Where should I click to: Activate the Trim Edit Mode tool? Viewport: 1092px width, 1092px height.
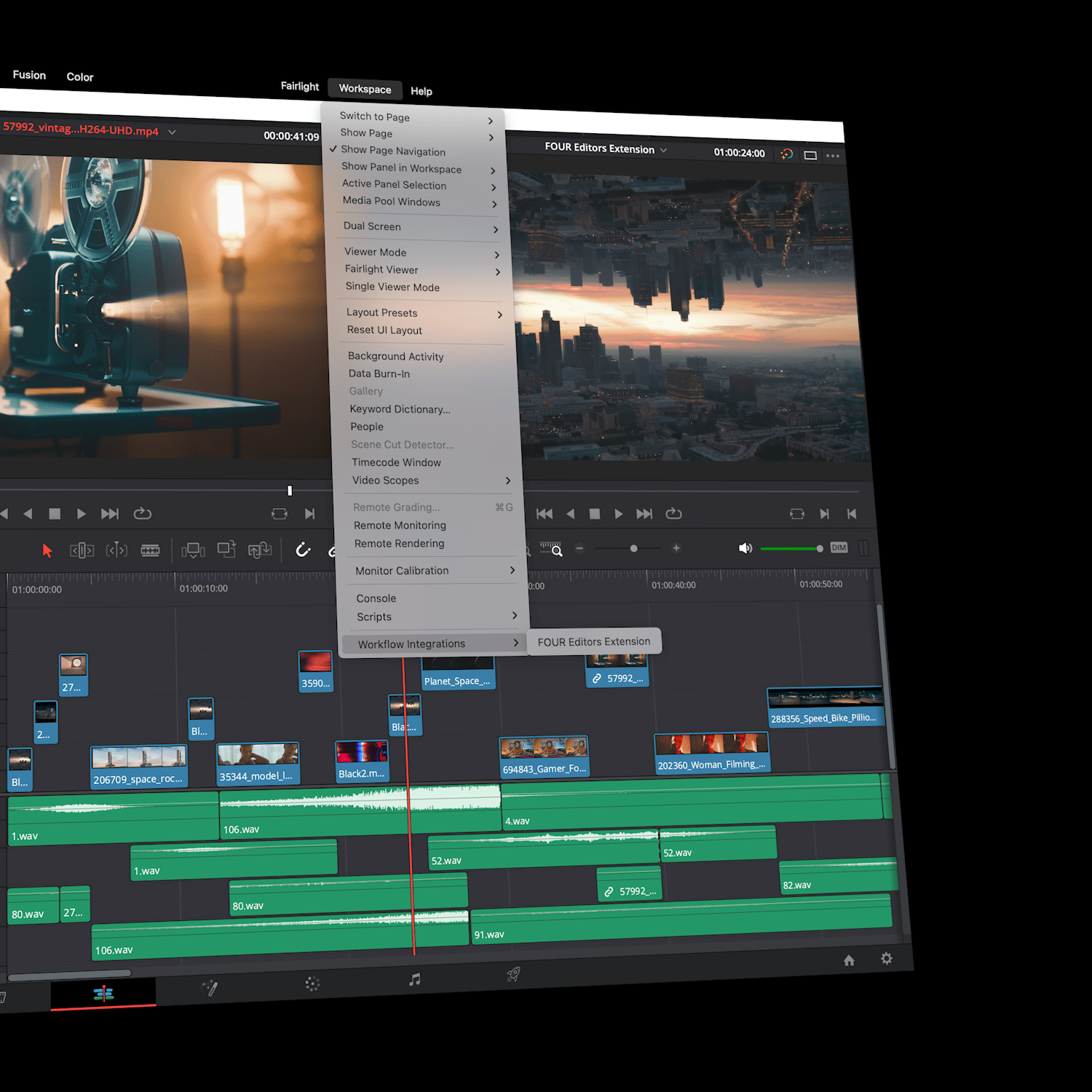82,550
